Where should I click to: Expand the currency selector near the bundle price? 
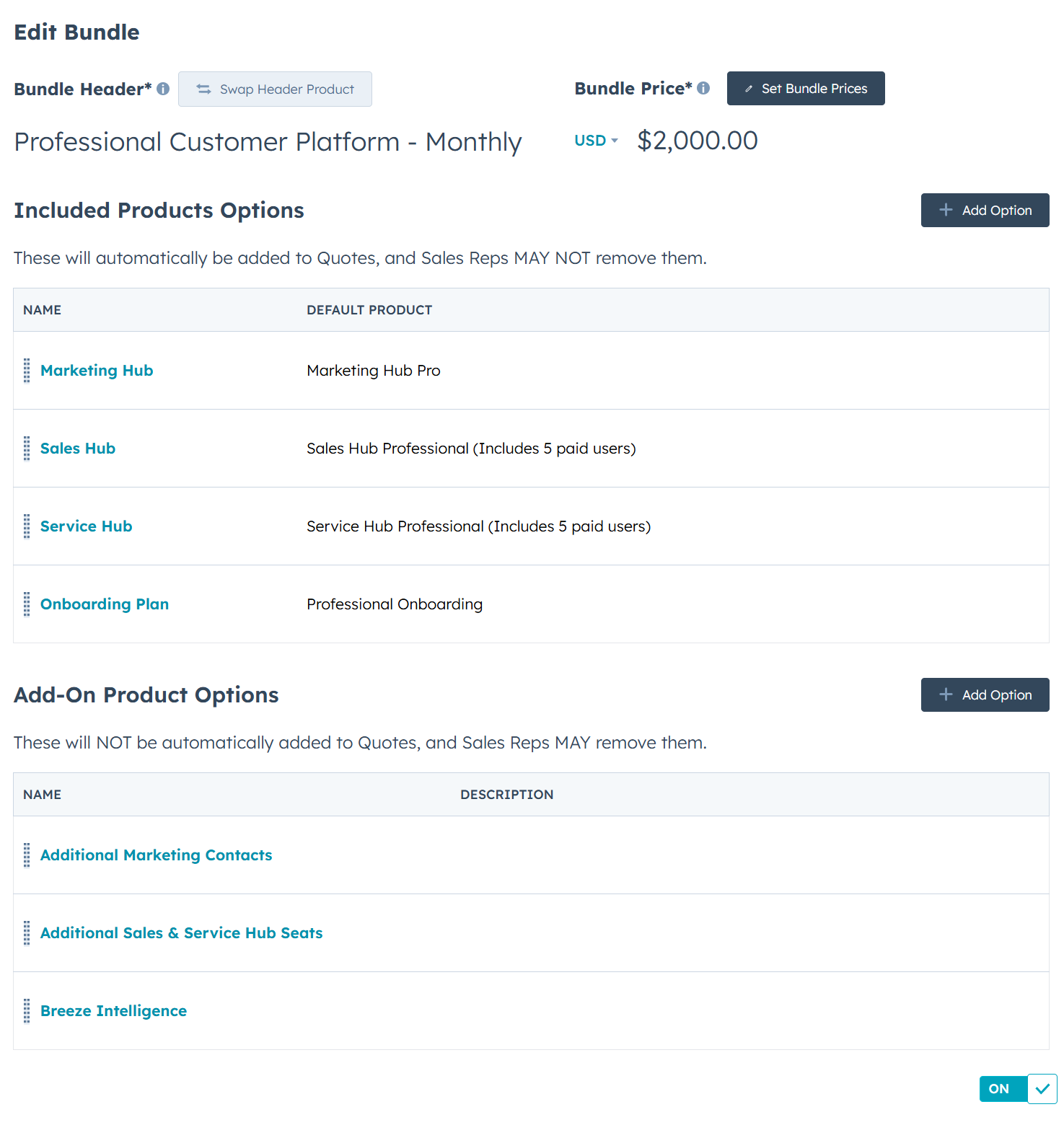point(596,140)
